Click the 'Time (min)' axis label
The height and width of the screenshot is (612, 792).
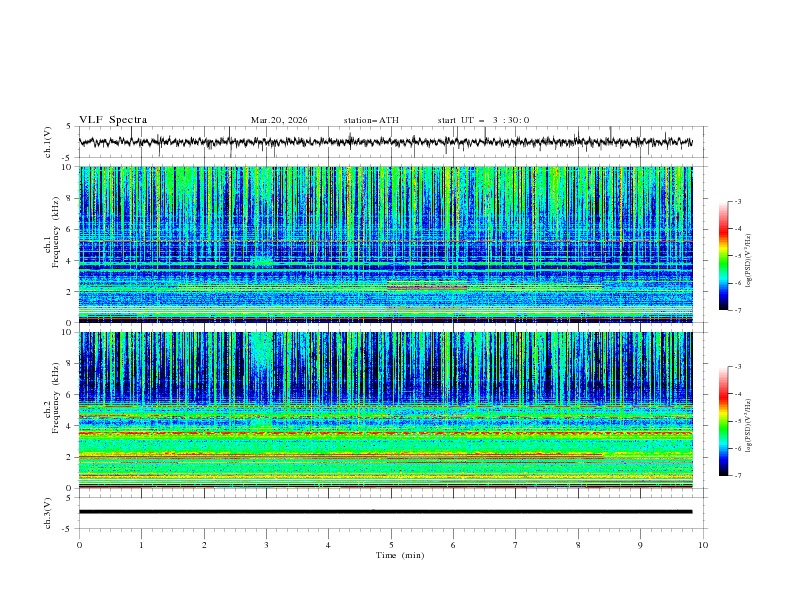tap(400, 555)
